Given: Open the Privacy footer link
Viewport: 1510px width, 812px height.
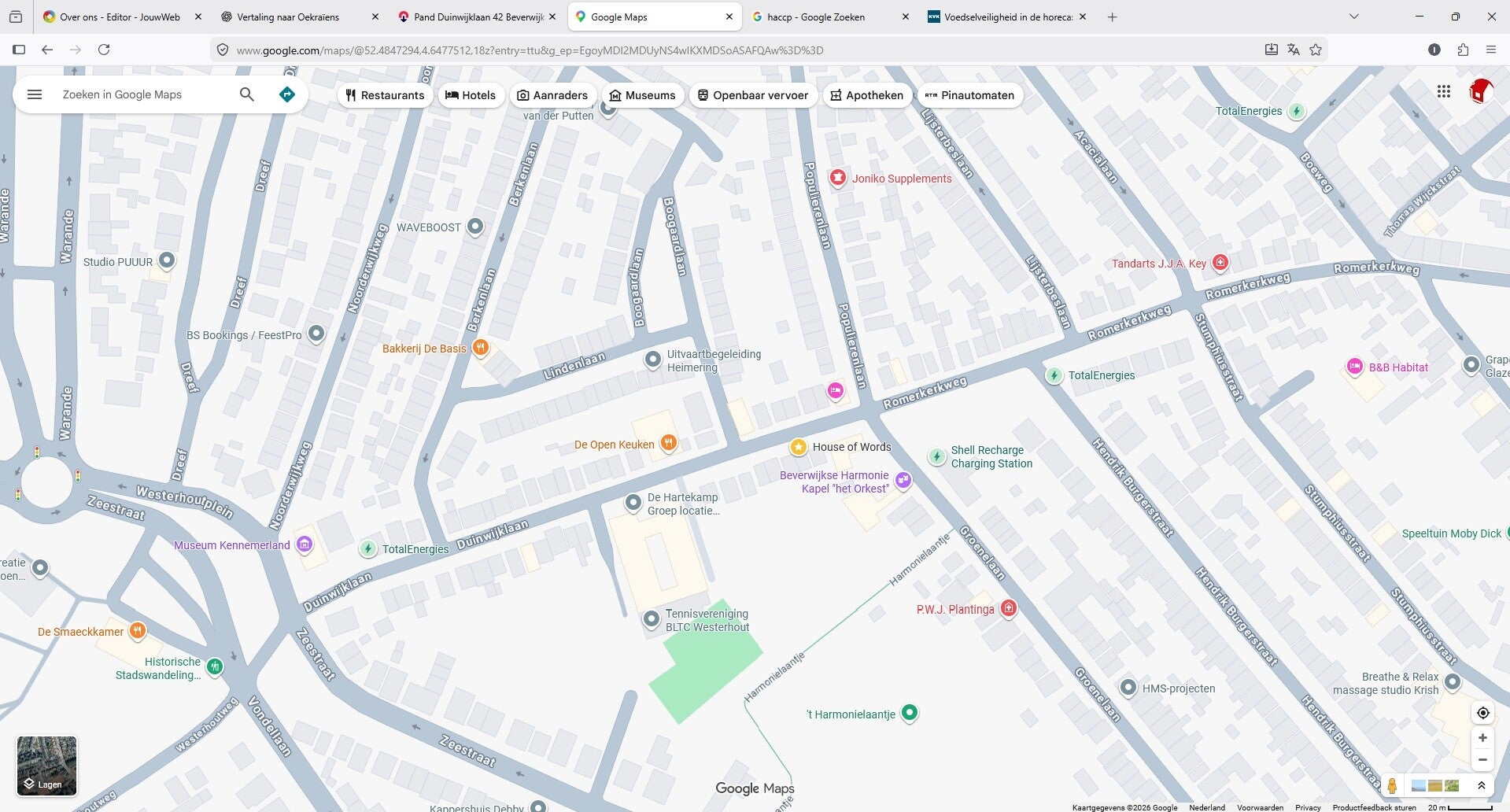Looking at the screenshot, I should coord(1308,807).
